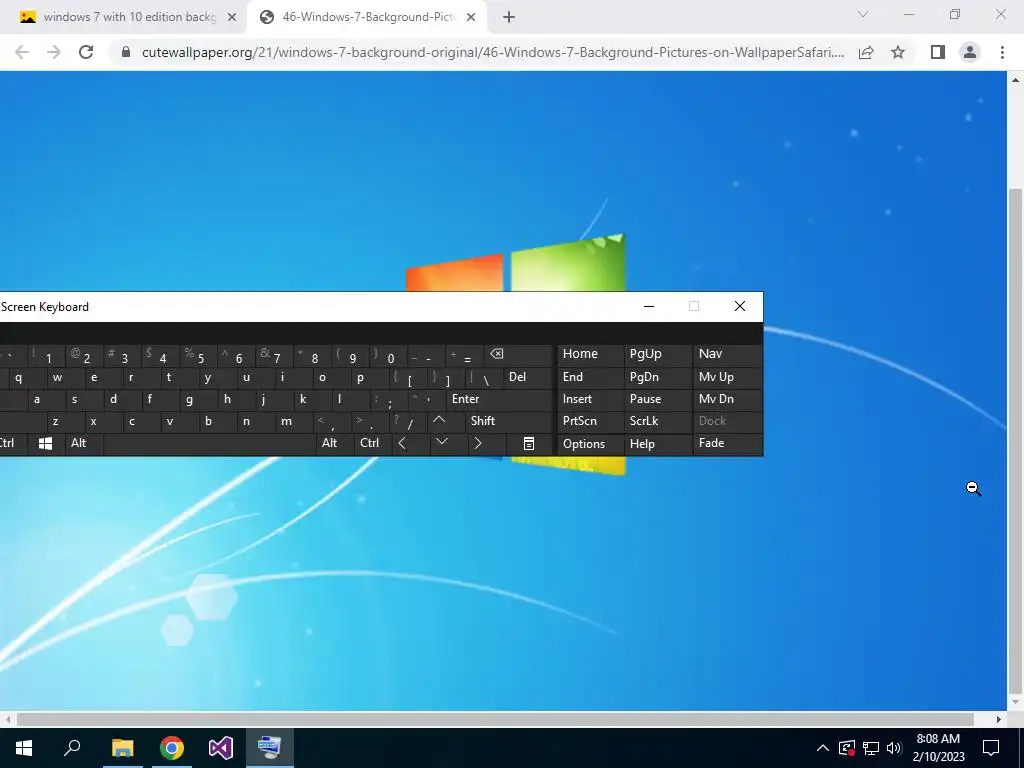Go forward in Chrome

point(54,52)
